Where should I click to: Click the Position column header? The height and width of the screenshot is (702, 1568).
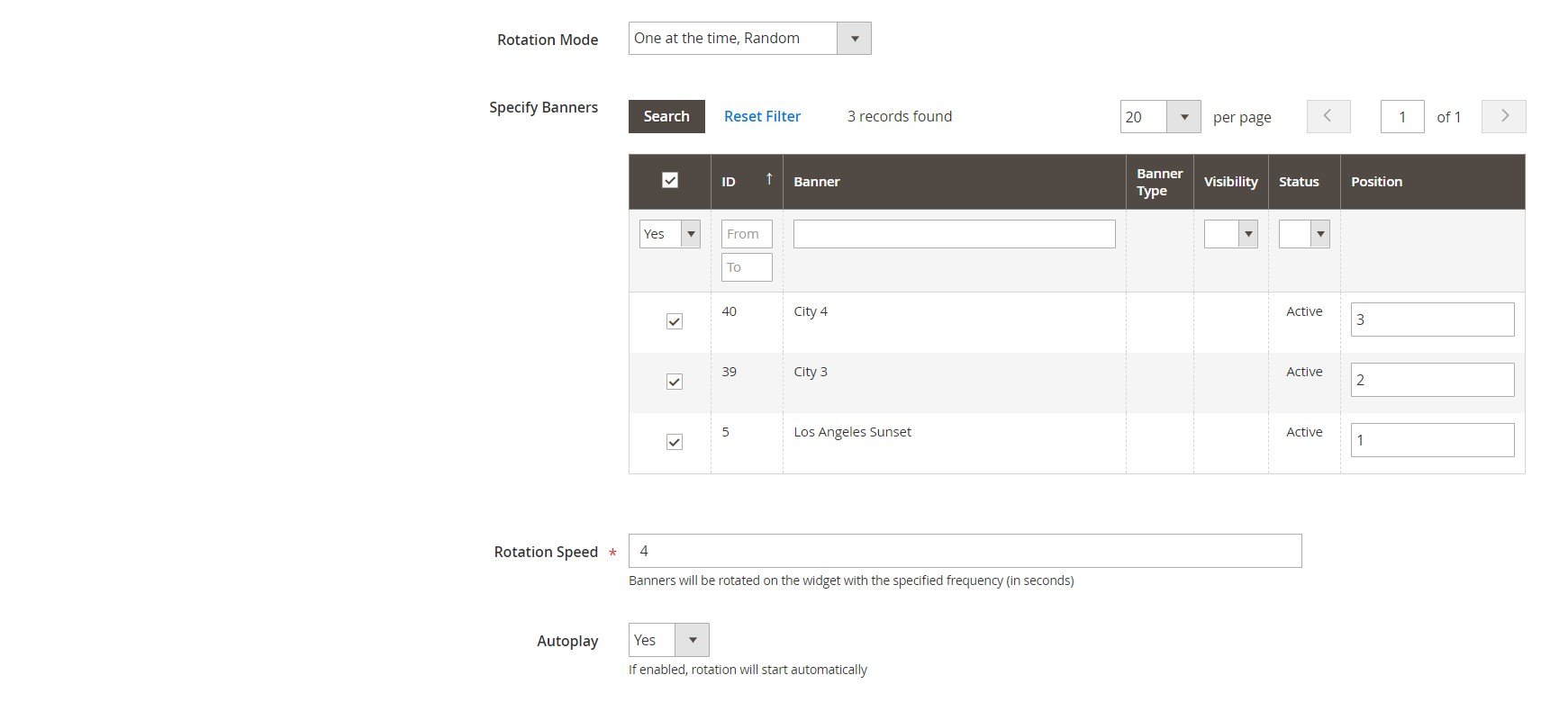coord(1432,182)
